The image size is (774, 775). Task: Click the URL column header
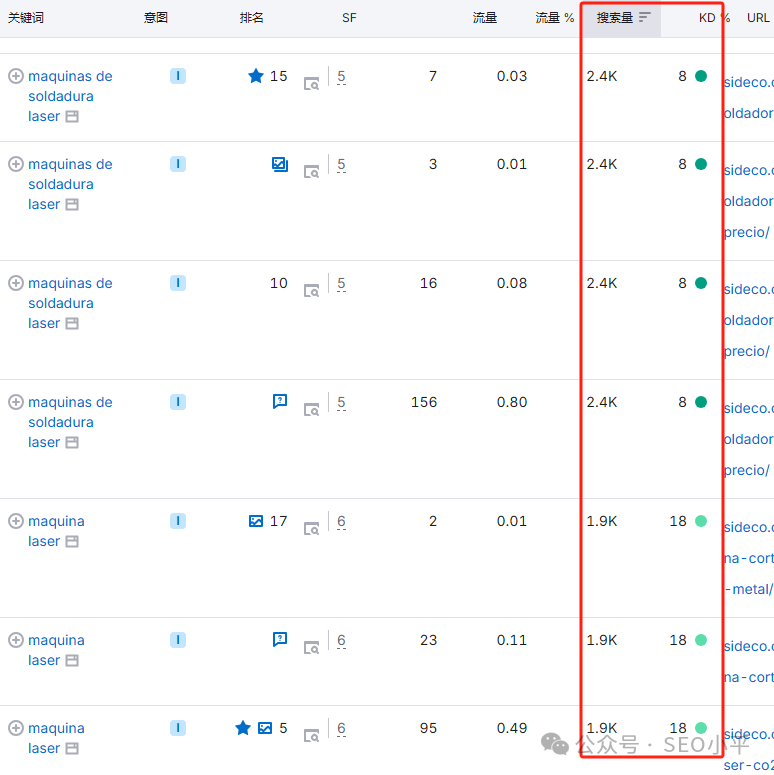click(758, 18)
